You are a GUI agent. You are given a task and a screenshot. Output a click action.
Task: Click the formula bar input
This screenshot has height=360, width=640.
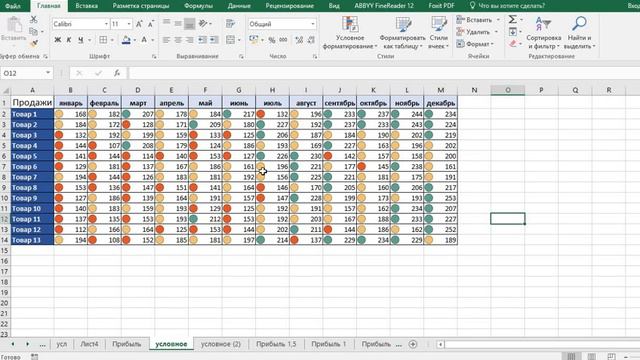[384, 73]
